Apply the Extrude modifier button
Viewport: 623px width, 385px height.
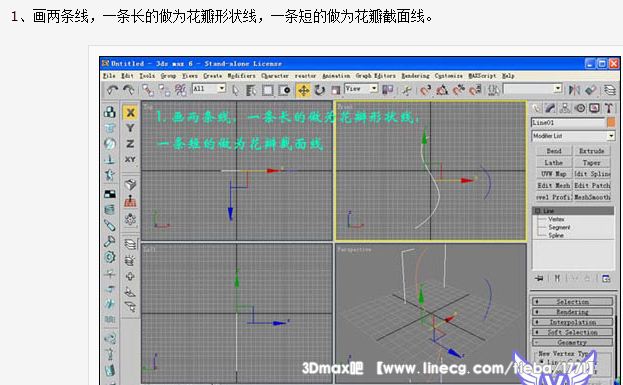point(592,151)
